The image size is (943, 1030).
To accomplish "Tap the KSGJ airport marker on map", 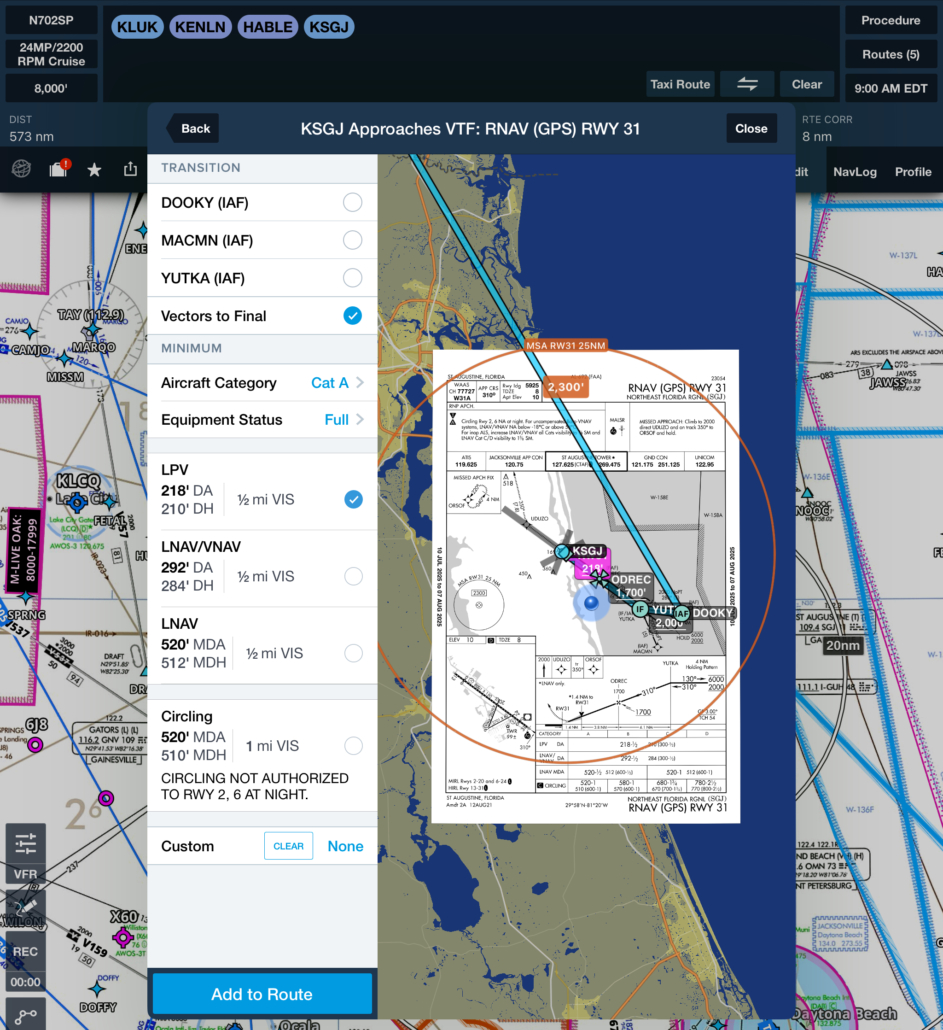I will tap(562, 552).
